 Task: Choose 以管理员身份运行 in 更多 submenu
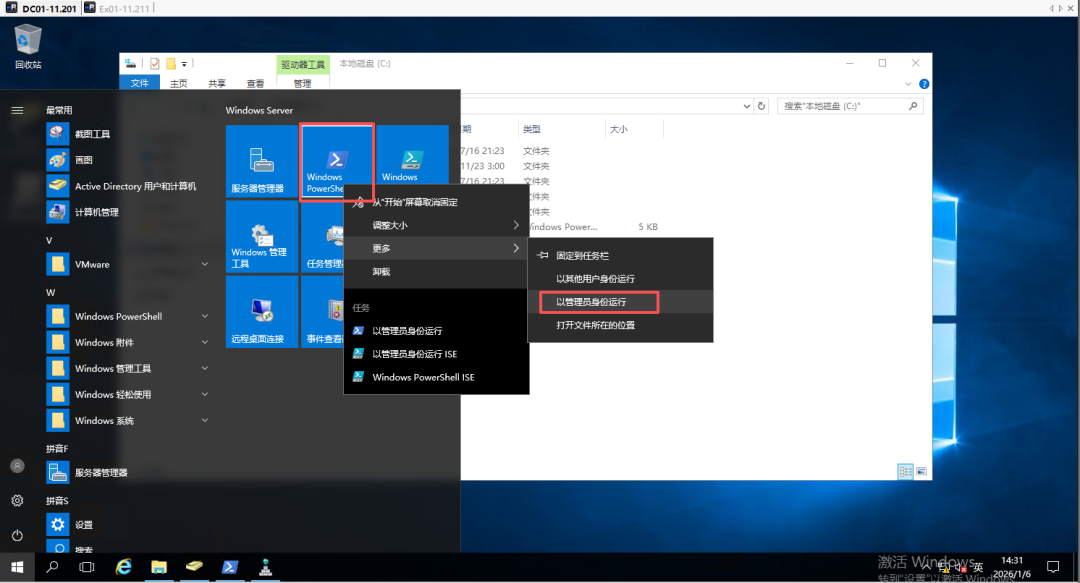[620, 302]
